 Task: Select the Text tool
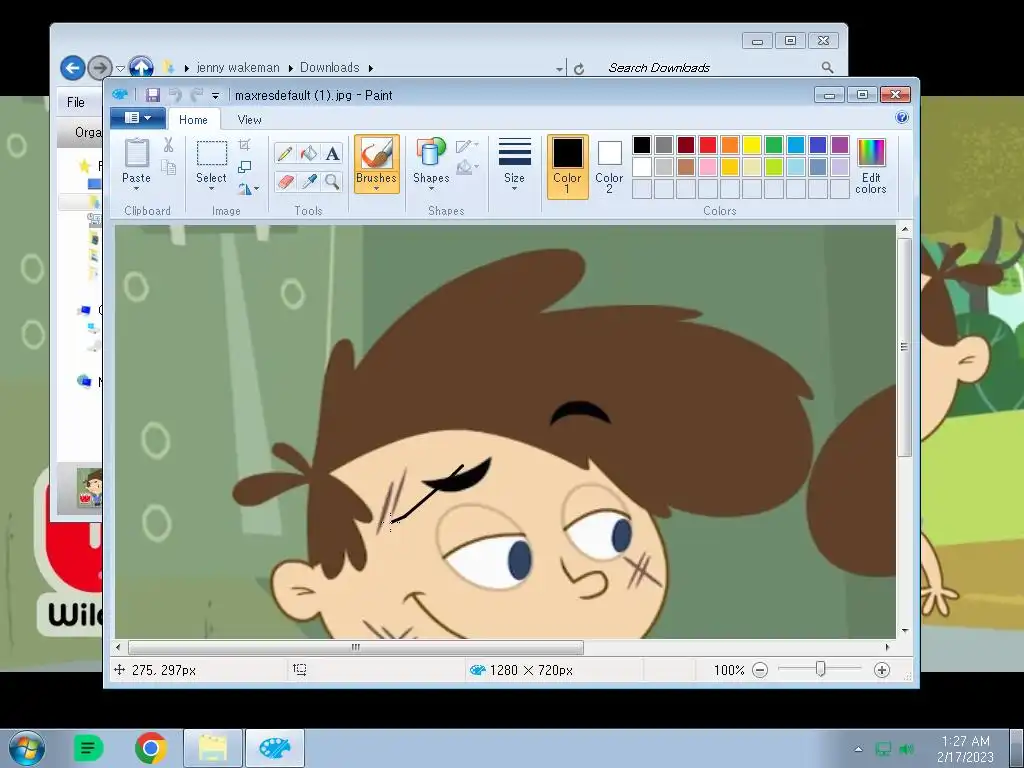[332, 153]
